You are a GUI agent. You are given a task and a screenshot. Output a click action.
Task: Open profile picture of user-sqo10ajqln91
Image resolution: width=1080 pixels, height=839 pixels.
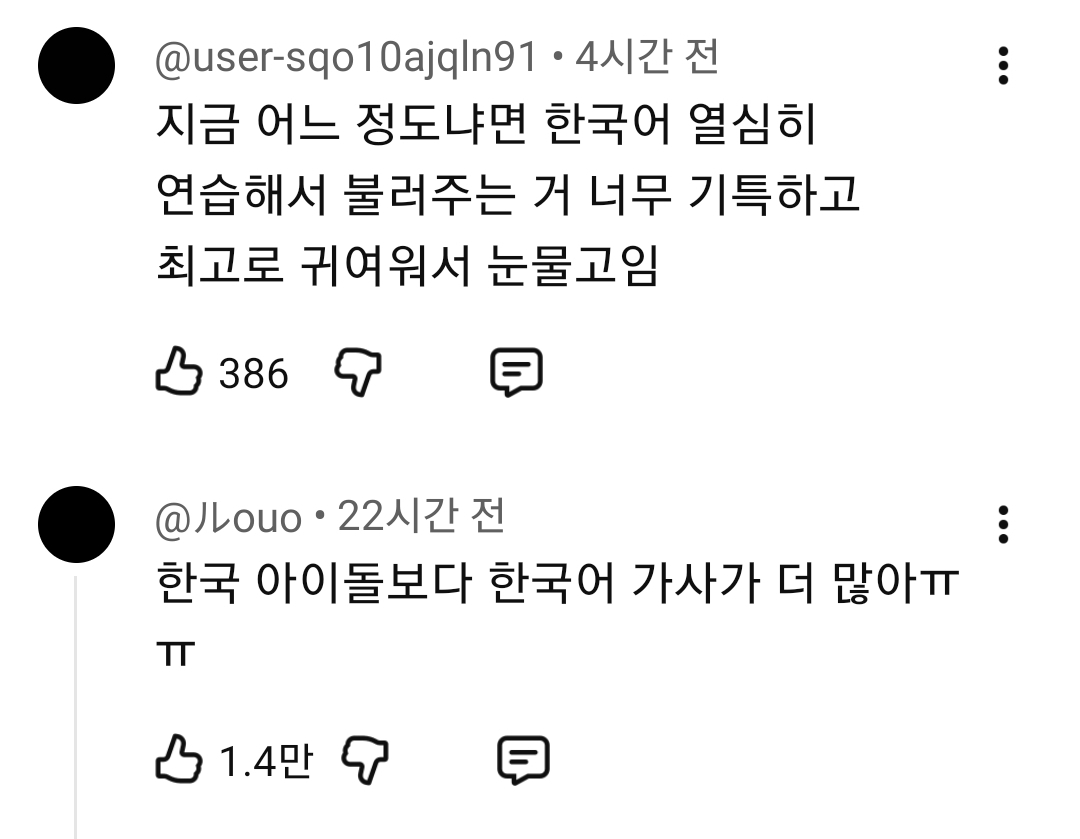76,66
